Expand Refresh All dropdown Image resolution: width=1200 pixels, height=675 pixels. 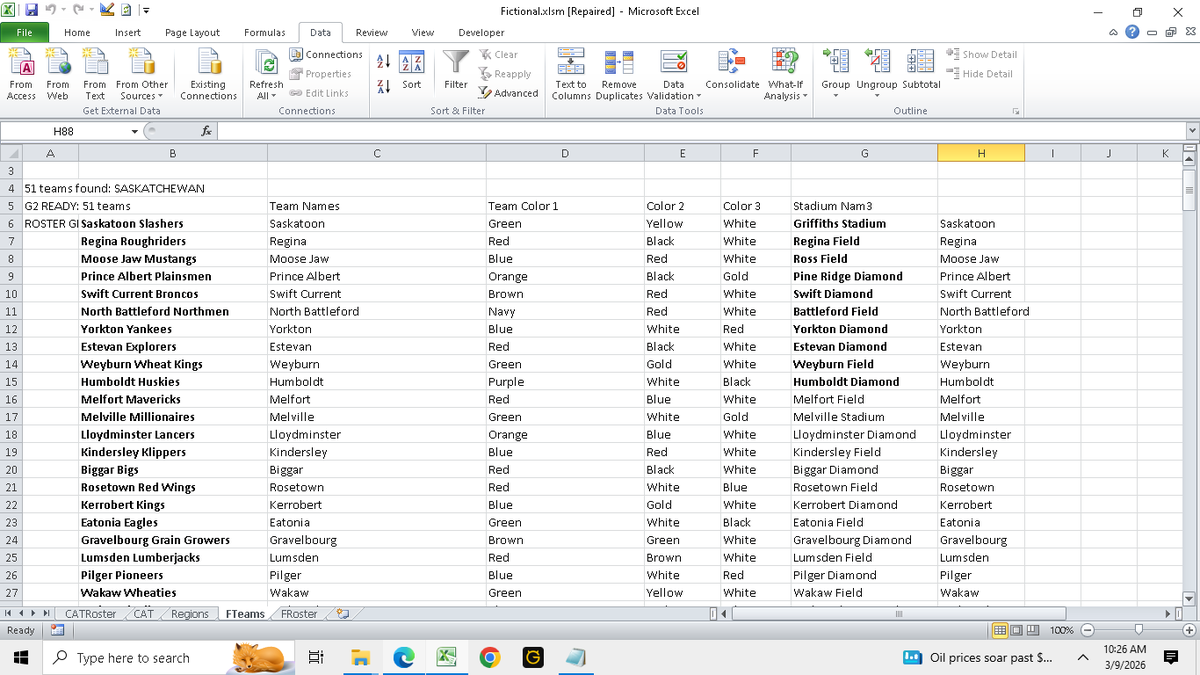(266, 91)
